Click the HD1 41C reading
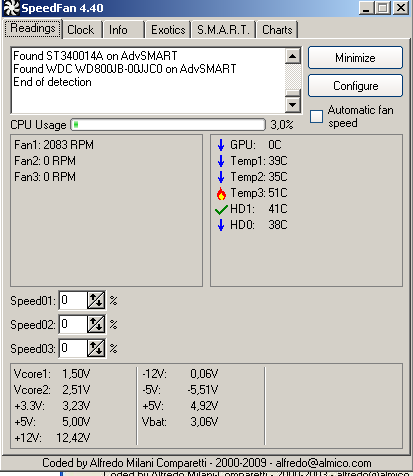The image size is (413, 476). click(x=259, y=209)
